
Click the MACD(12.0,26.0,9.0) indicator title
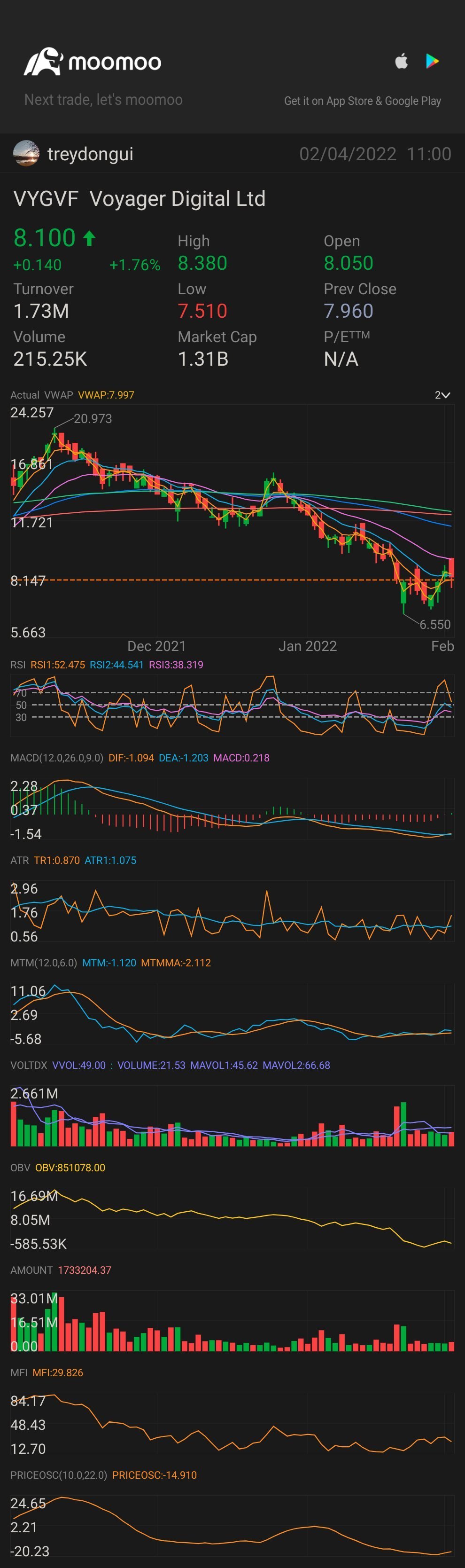(x=57, y=758)
